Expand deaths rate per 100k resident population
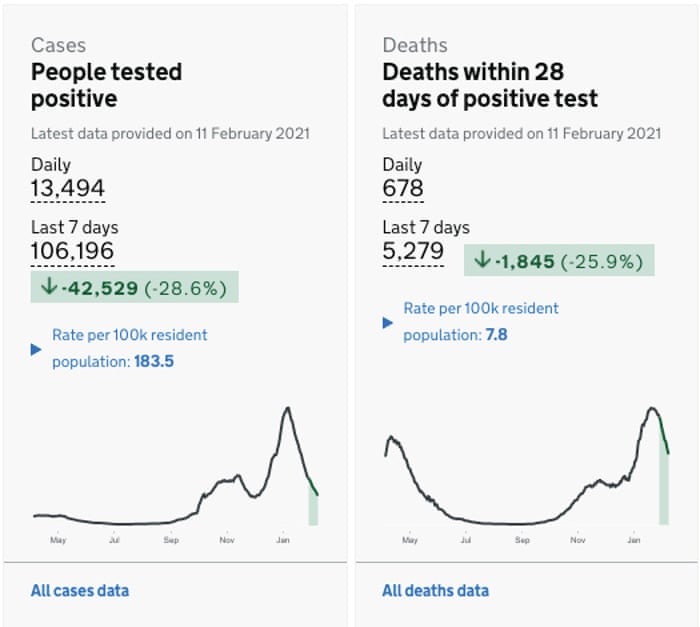Image resolution: width=700 pixels, height=627 pixels. [388, 322]
